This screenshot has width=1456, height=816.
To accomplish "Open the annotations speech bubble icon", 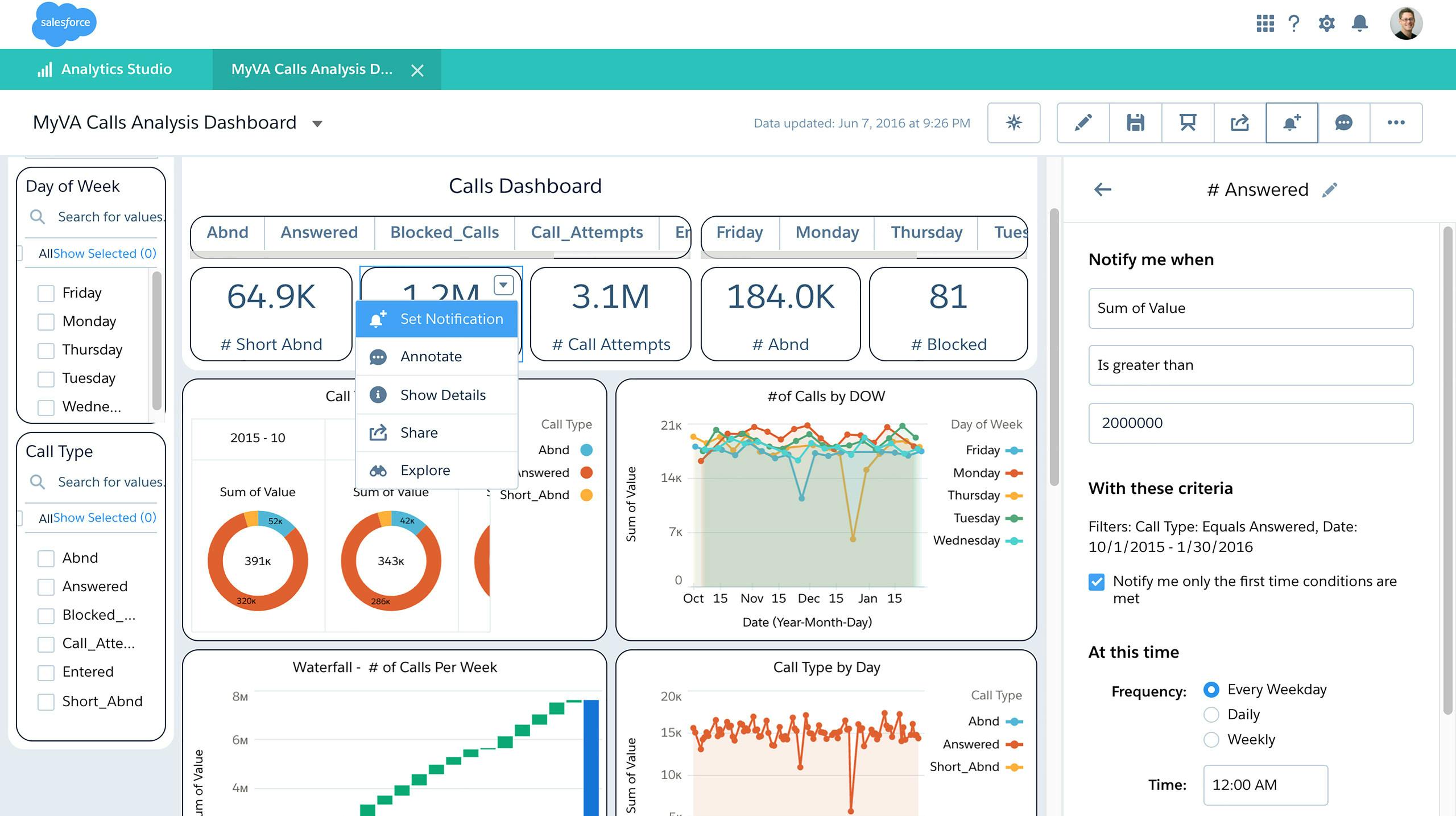I will (x=1343, y=123).
